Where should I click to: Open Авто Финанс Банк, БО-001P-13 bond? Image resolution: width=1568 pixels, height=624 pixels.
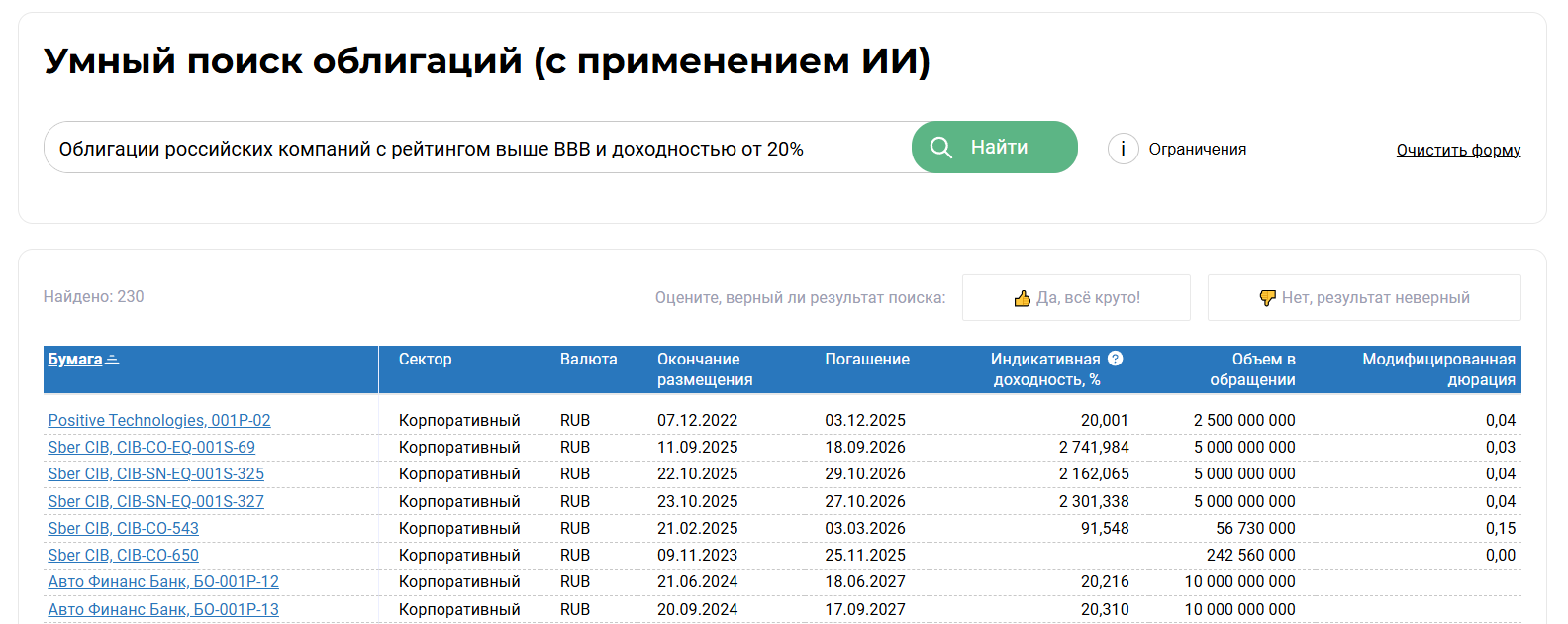pyautogui.click(x=163, y=610)
